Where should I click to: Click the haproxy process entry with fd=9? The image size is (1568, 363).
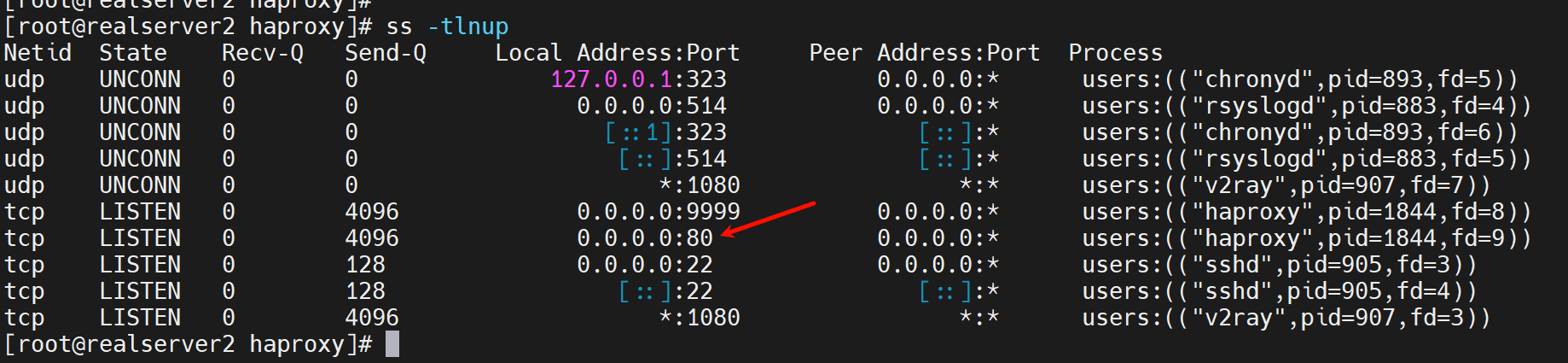pos(1306,238)
